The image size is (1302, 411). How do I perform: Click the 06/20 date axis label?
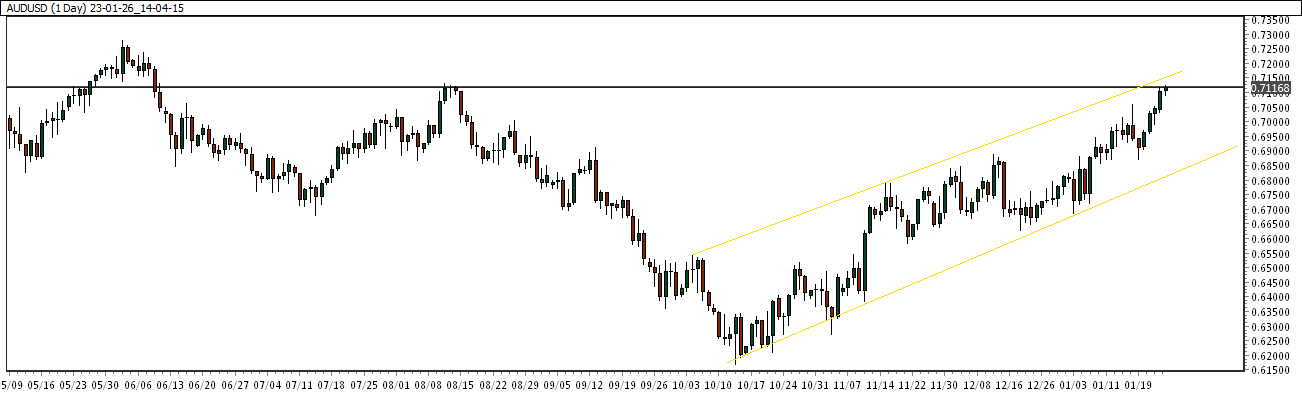coord(204,384)
